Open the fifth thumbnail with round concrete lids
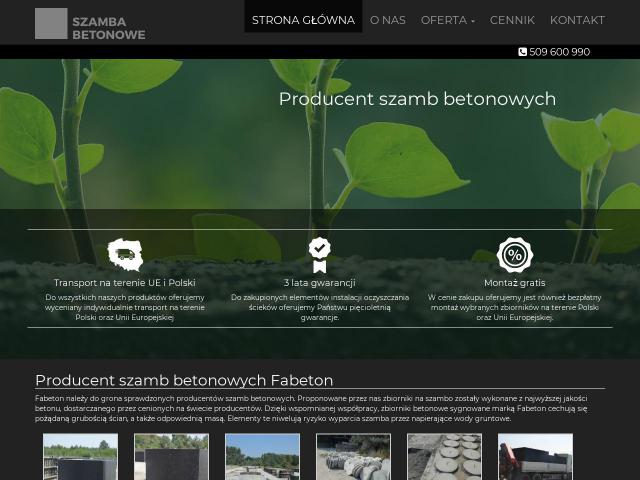Viewport: 640px width, 480px height. click(x=444, y=457)
